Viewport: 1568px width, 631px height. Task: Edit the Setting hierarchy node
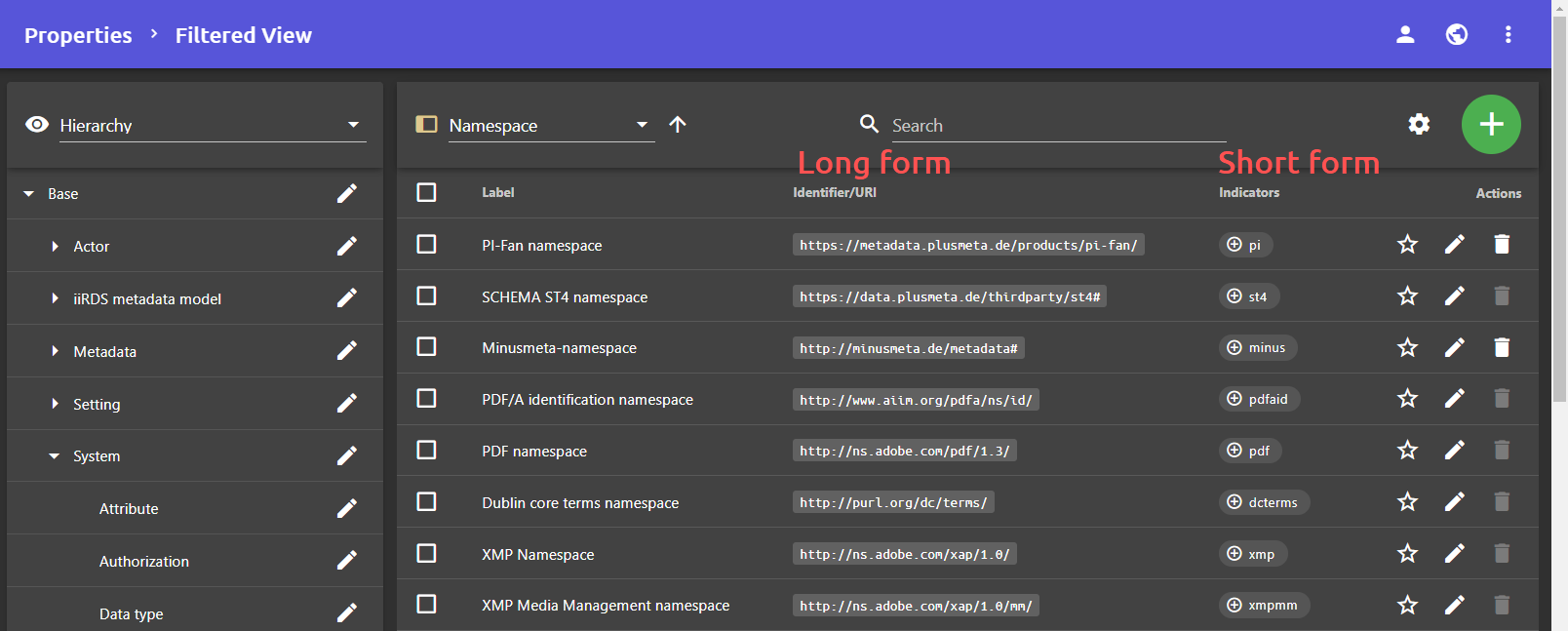coord(346,403)
